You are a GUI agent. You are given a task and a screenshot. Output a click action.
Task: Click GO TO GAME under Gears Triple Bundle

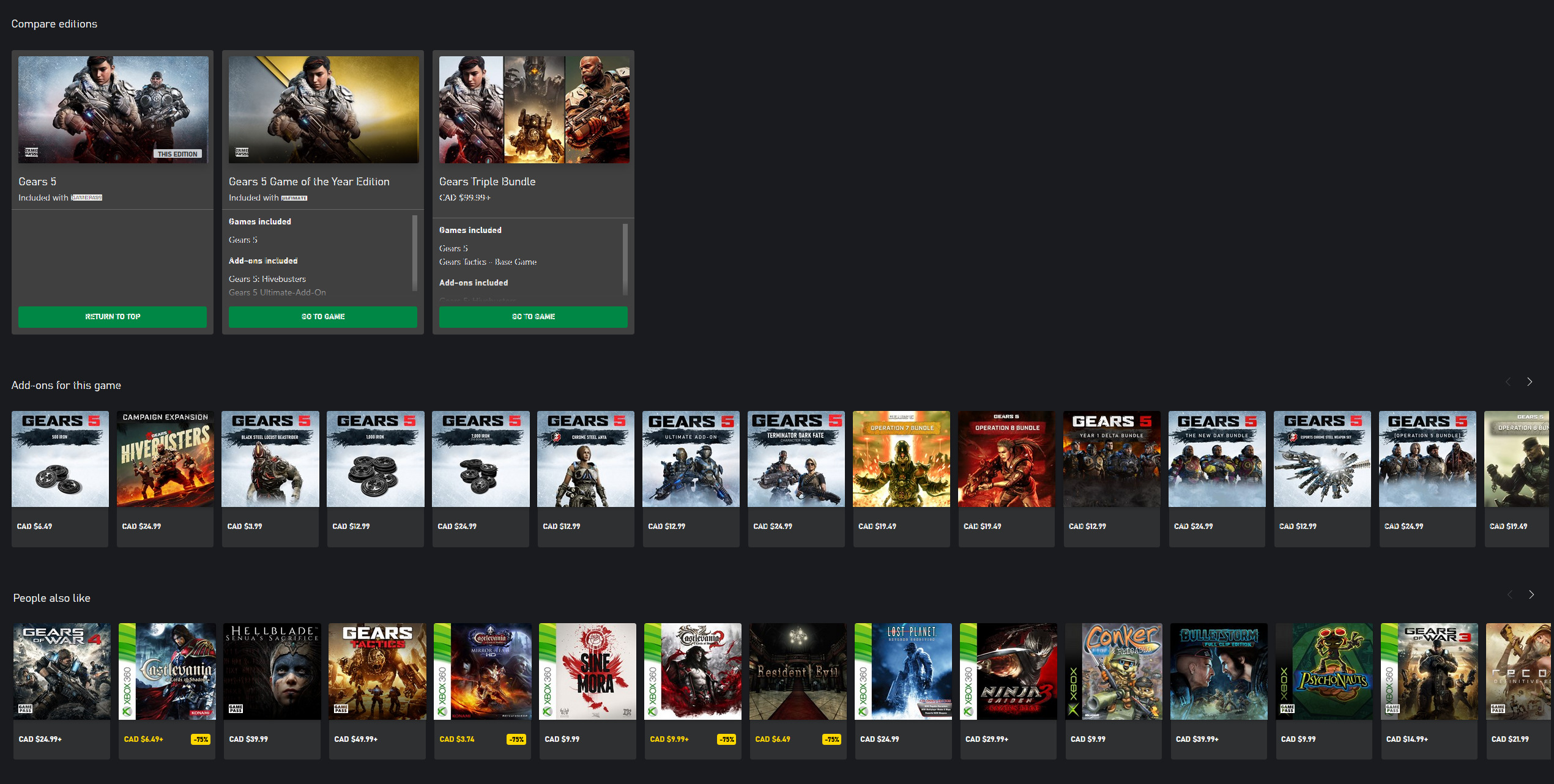click(533, 317)
